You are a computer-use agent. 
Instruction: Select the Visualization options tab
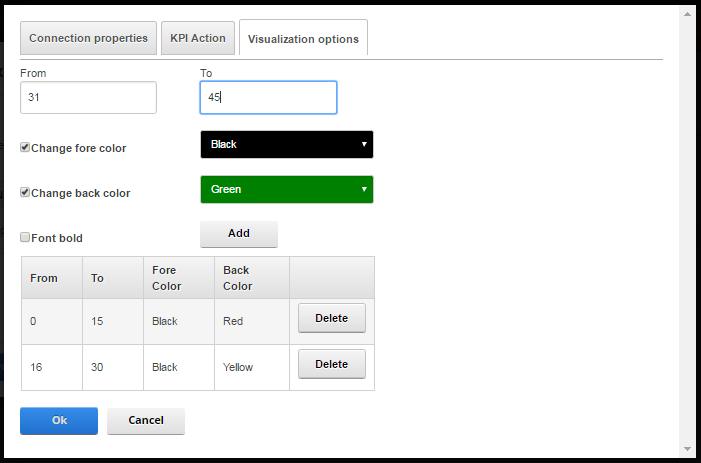tap(303, 38)
